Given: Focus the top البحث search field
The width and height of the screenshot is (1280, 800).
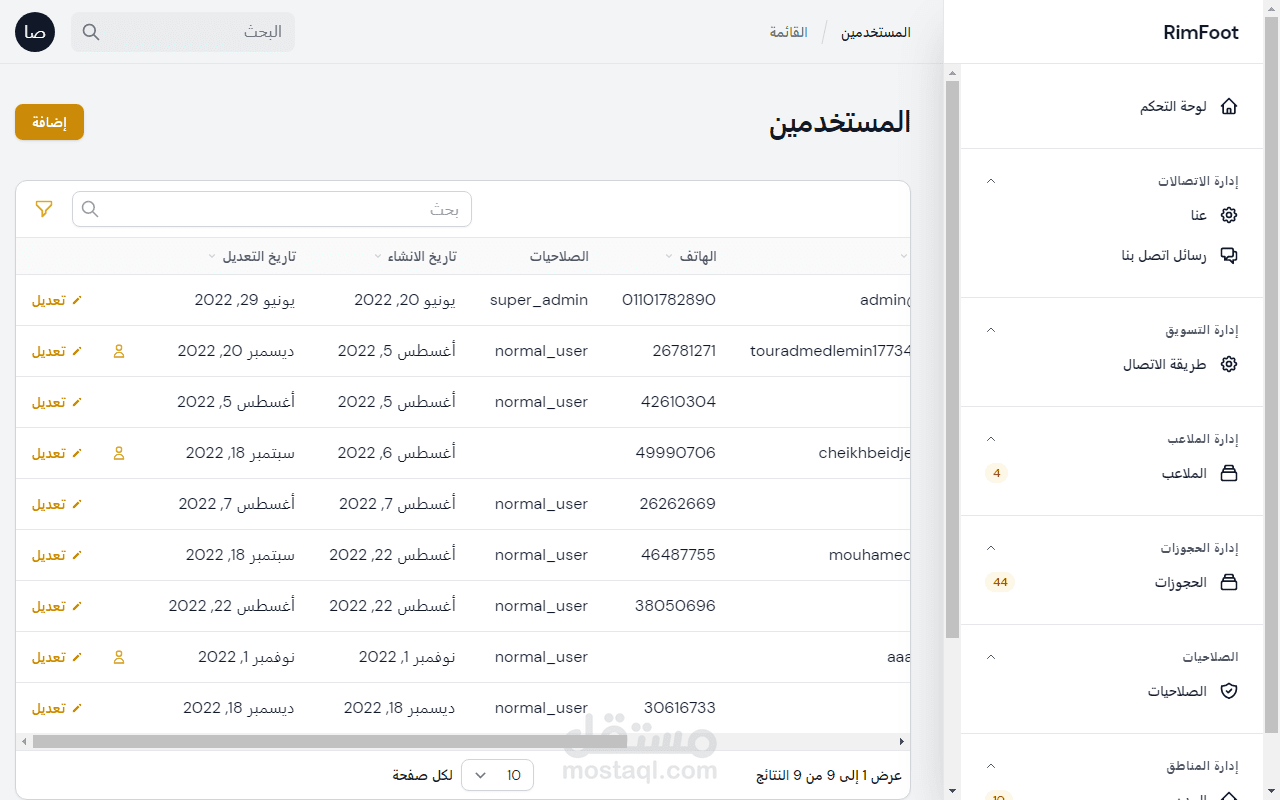Looking at the screenshot, I should [183, 32].
